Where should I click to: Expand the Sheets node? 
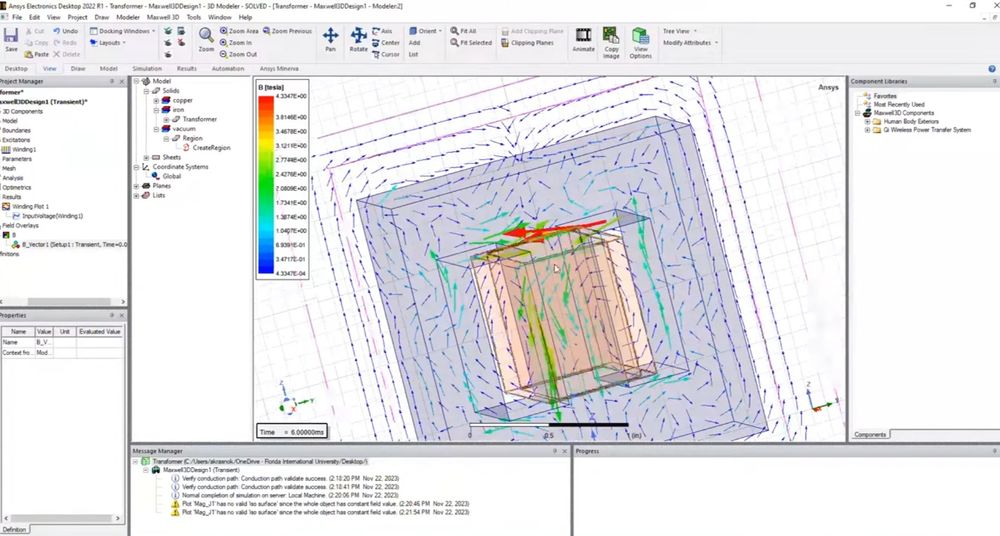(146, 157)
